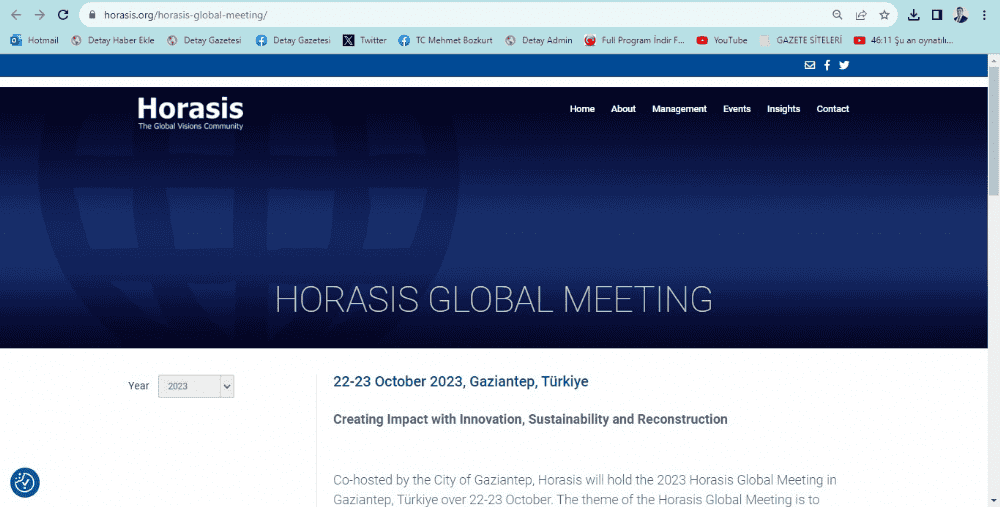Click the scrollbar down arrow
Screen dimensions: 1000x507
994,502
